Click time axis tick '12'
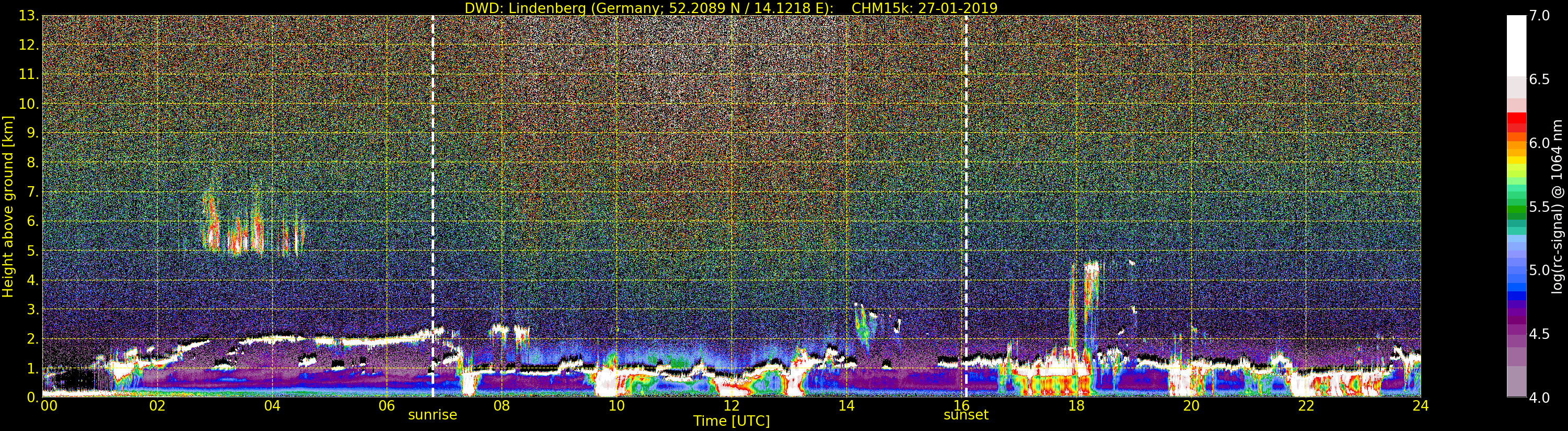 click(x=731, y=406)
